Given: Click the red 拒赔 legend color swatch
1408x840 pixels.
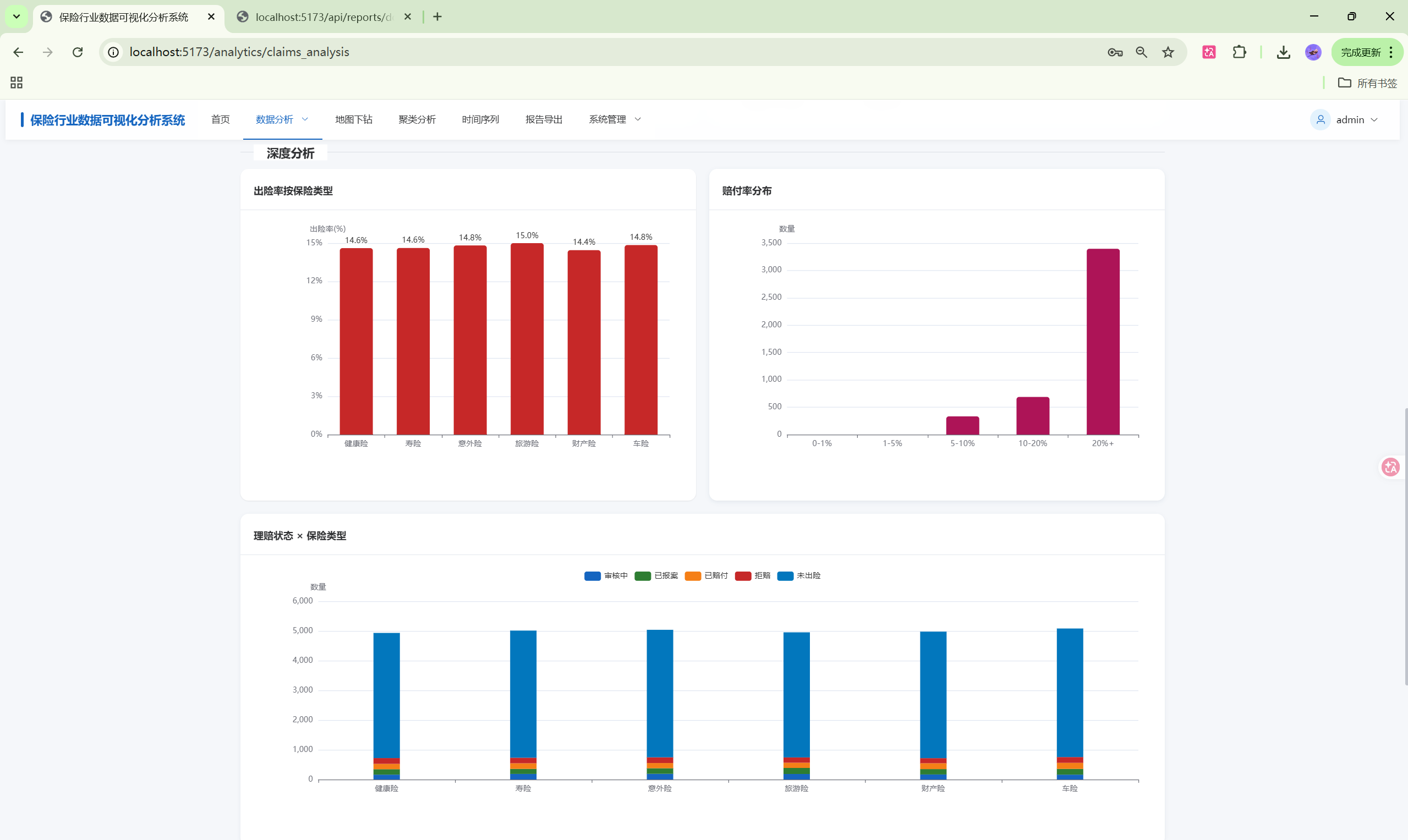Looking at the screenshot, I should coord(742,575).
